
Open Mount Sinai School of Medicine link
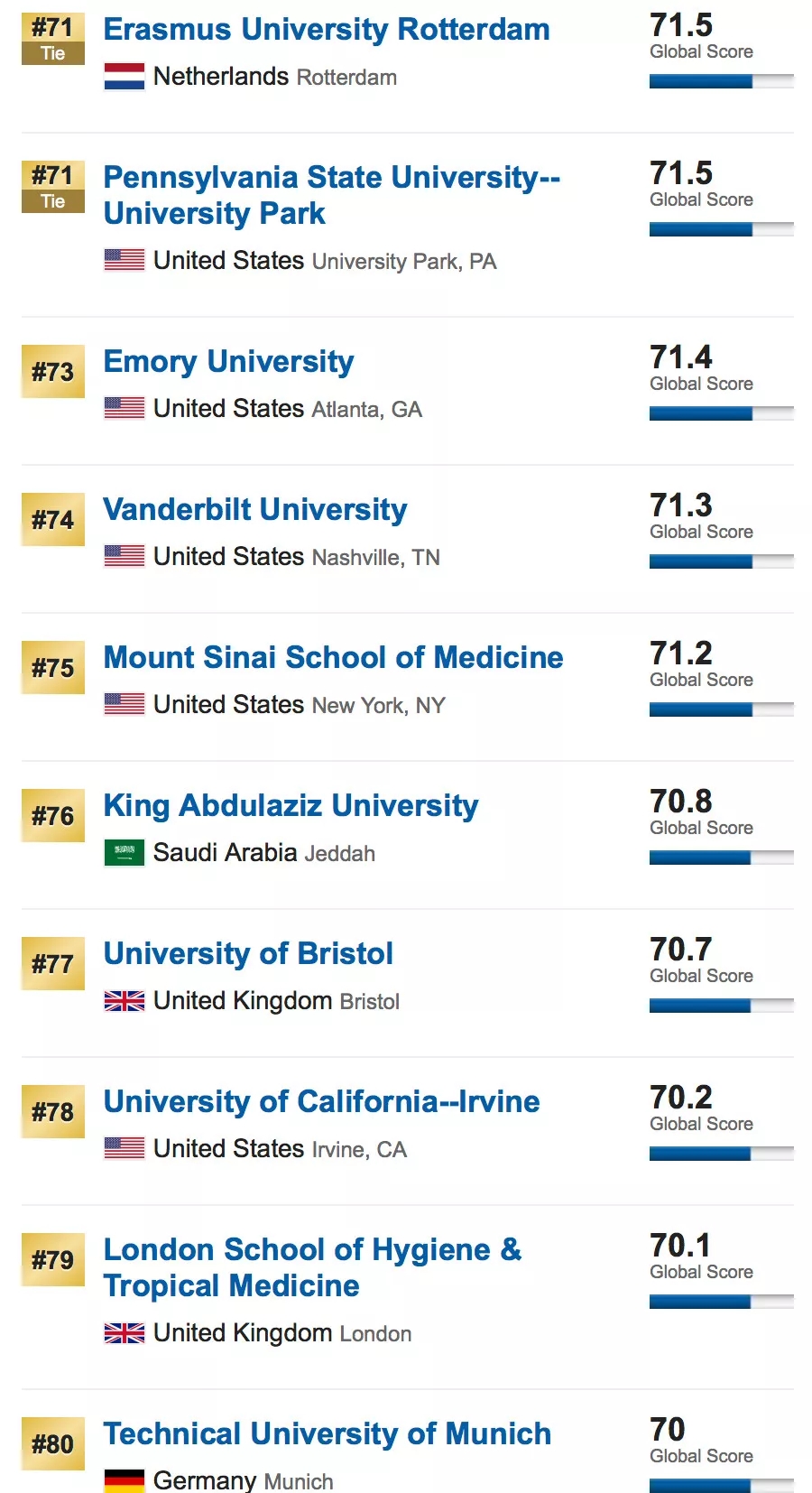[333, 658]
